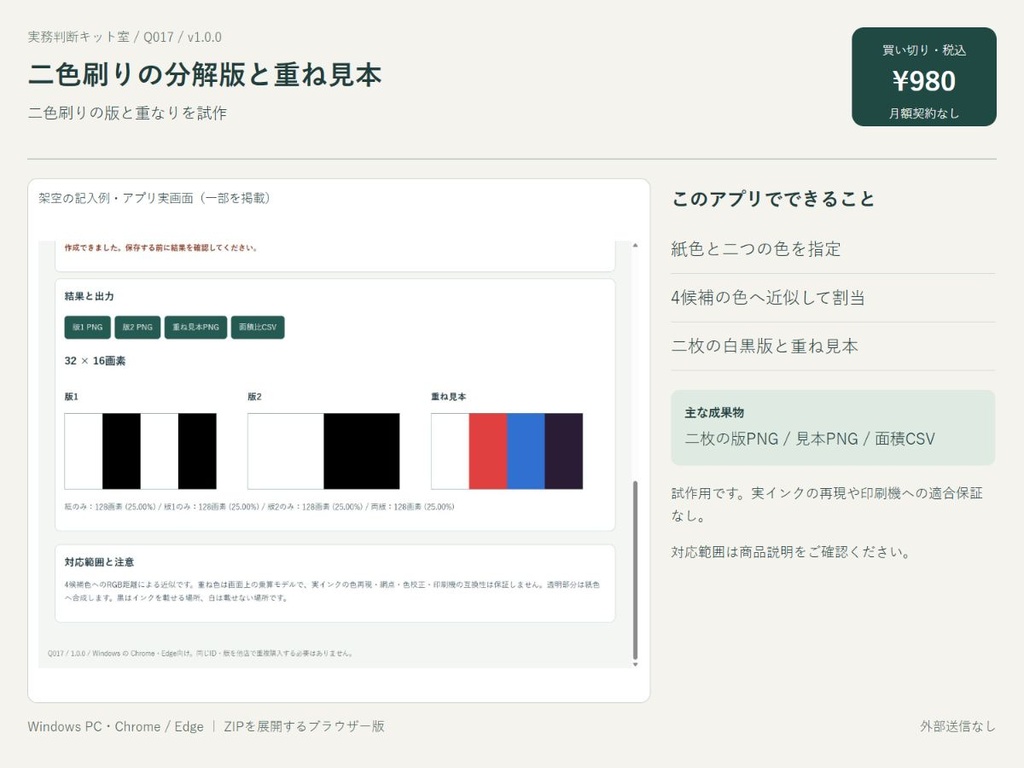Click the caption 架空の記入例・アプリ実画面
Screen dimensions: 1024x768
(154, 198)
